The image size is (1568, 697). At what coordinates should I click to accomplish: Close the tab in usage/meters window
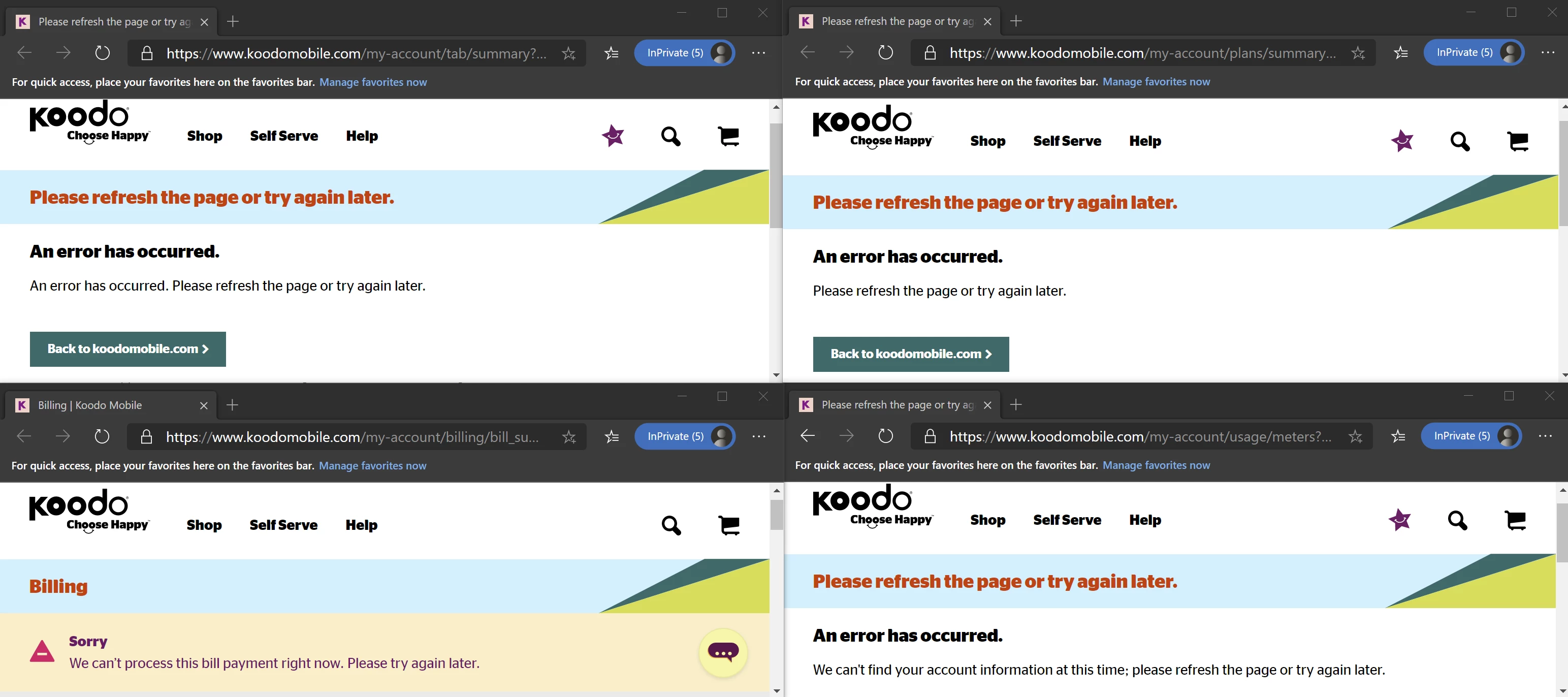click(x=987, y=405)
